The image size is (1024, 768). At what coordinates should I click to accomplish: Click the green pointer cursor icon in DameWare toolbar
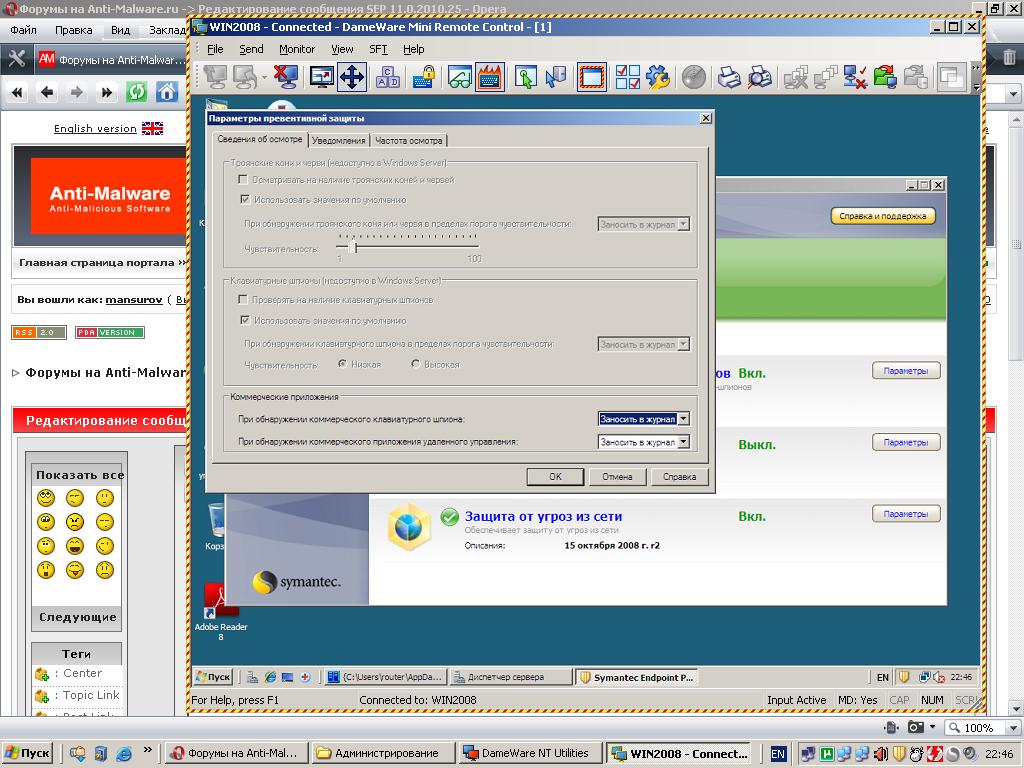[x=525, y=77]
